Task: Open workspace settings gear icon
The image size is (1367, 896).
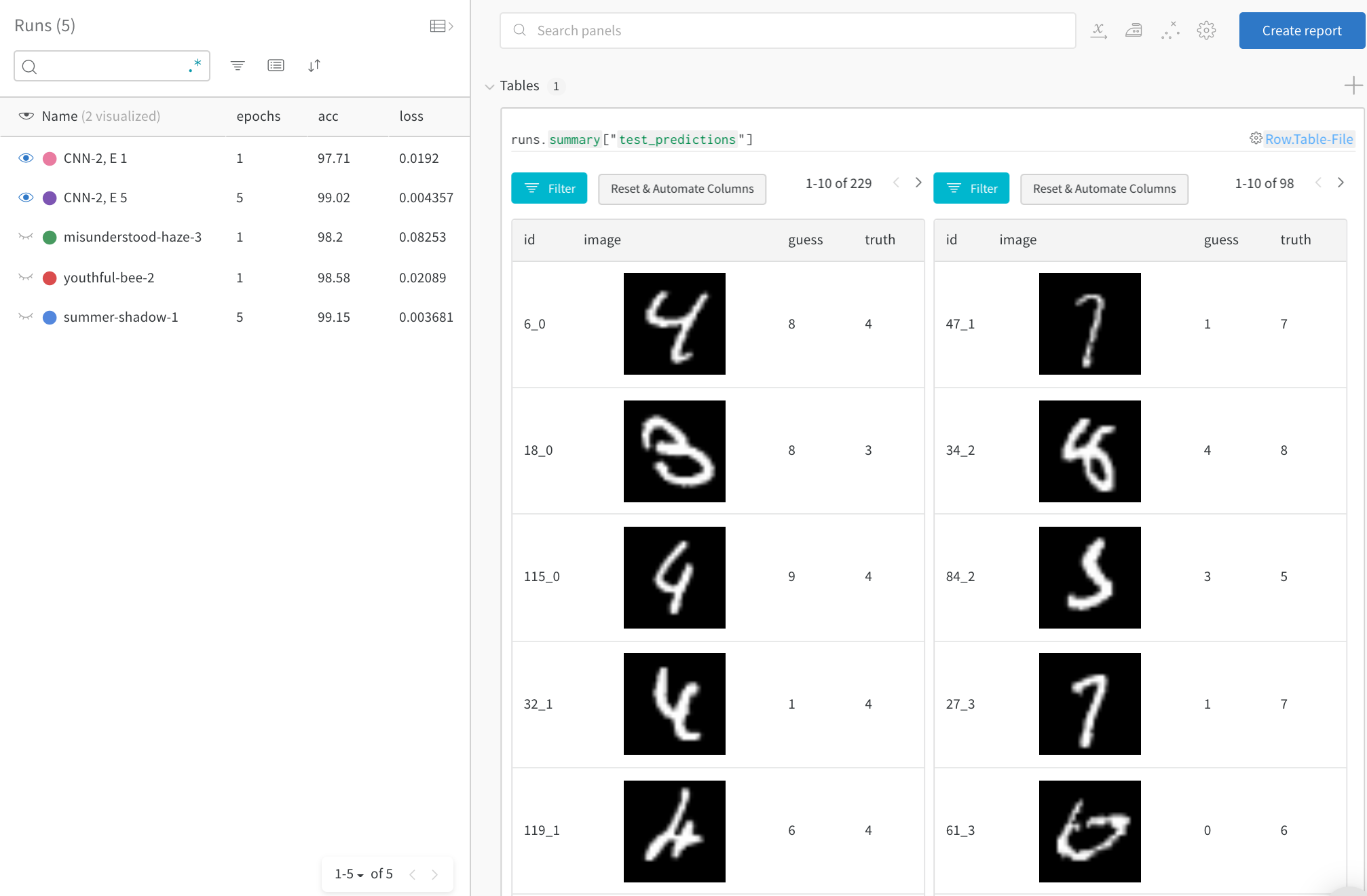Action: click(1206, 31)
